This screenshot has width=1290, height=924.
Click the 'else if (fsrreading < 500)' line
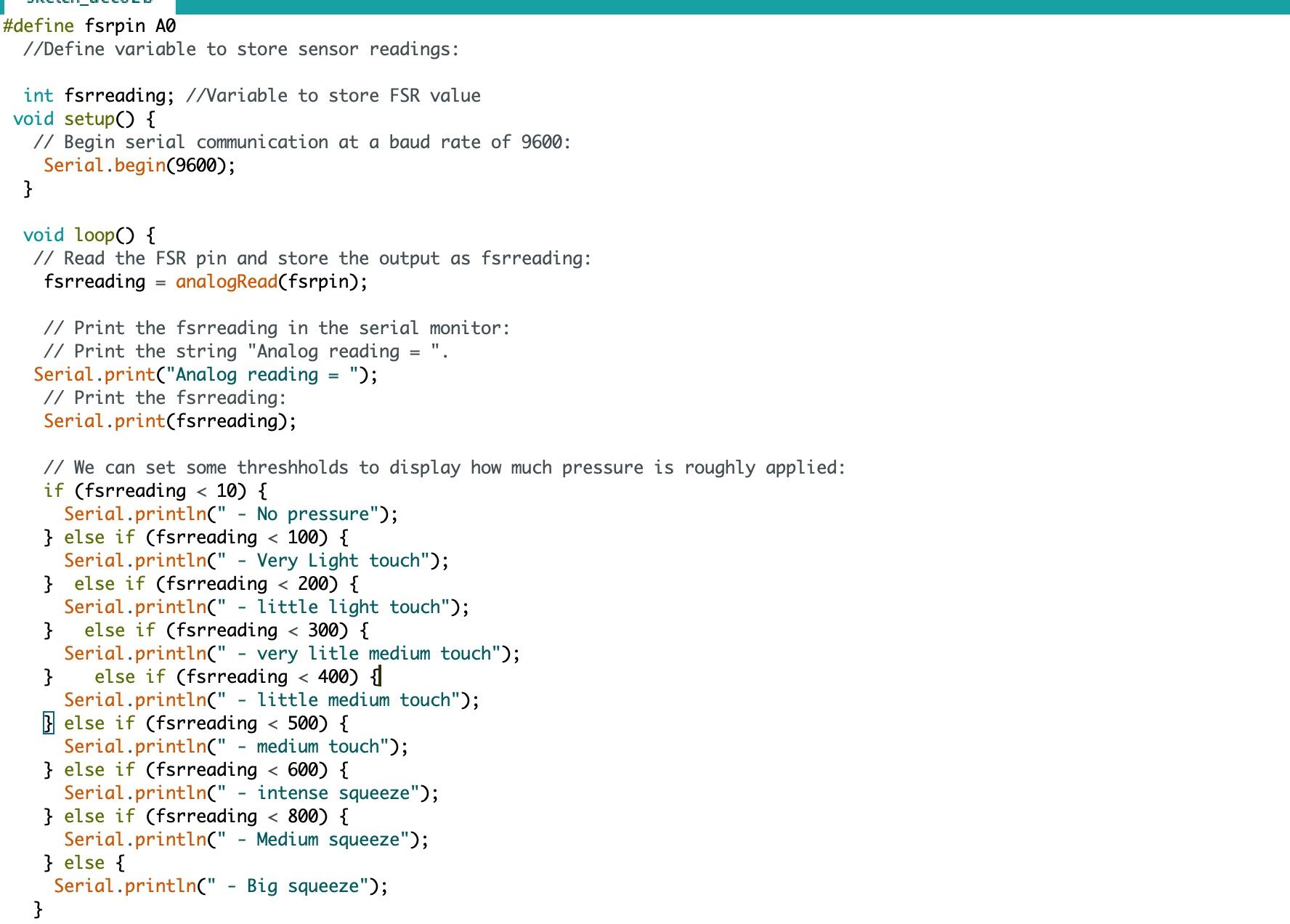pyautogui.click(x=196, y=724)
